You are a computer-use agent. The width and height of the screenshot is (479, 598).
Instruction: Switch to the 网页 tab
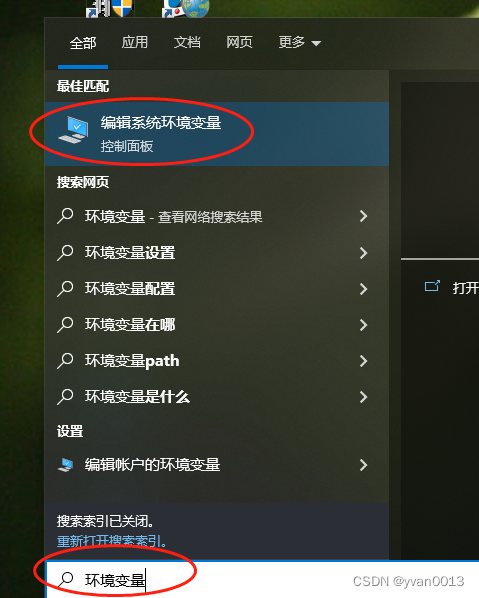239,42
